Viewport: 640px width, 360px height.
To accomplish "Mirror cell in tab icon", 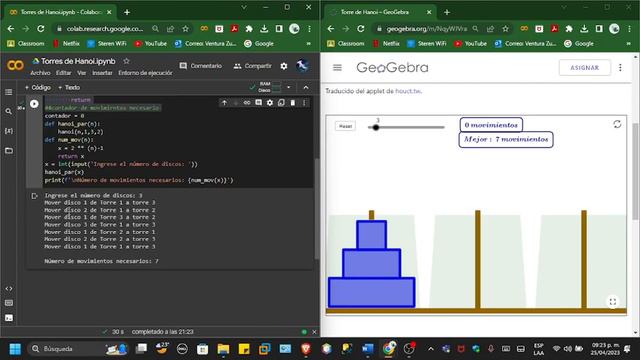I will pyautogui.click(x=281, y=103).
